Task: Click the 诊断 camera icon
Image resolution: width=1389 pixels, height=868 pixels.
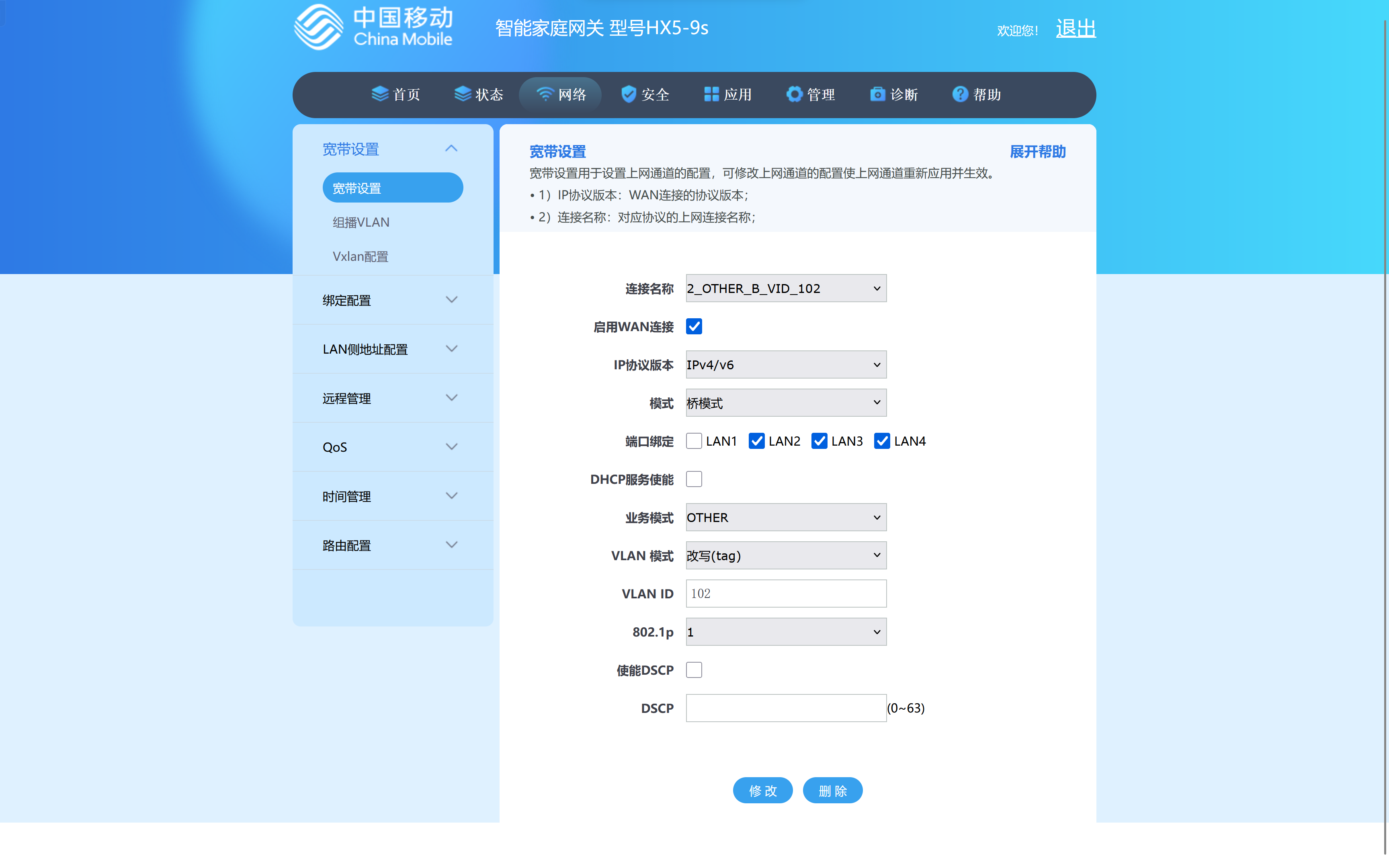Action: (x=877, y=94)
